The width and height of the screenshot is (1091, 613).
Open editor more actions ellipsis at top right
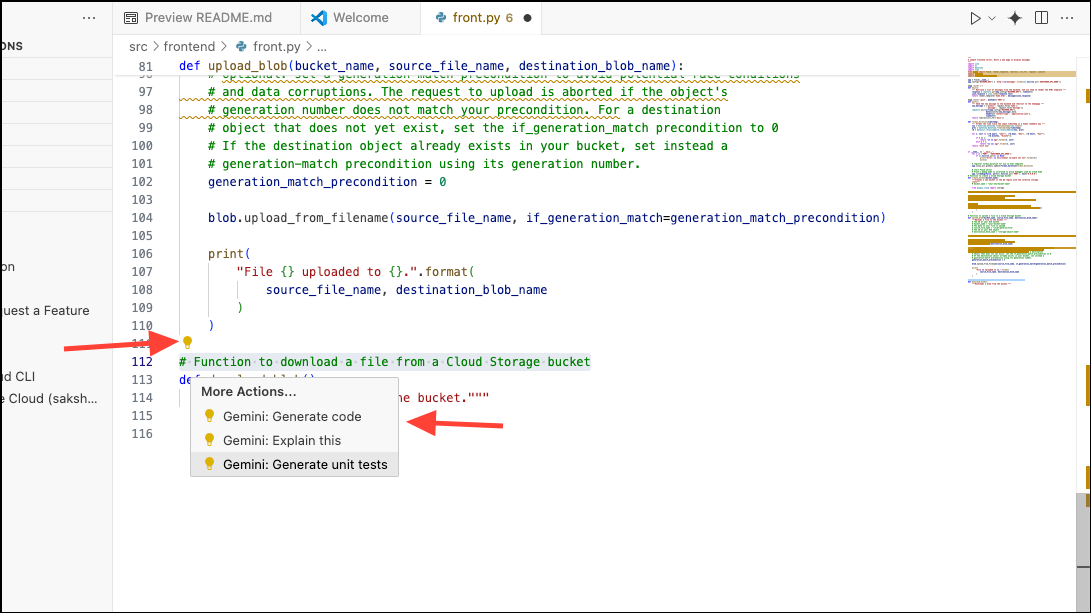point(1067,18)
